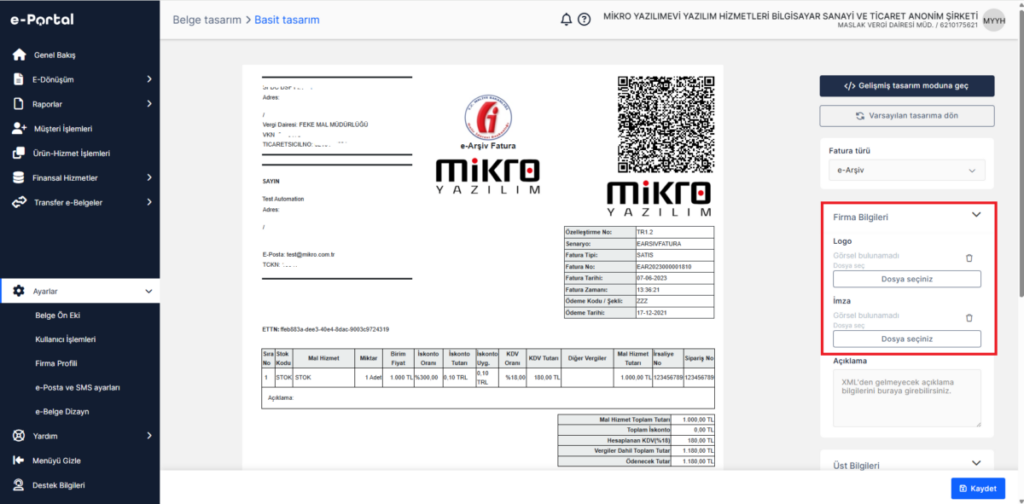Viewport: 1024px width, 504px height.
Task: Click the Destek Bilgileri headset icon
Action: [x=19, y=485]
